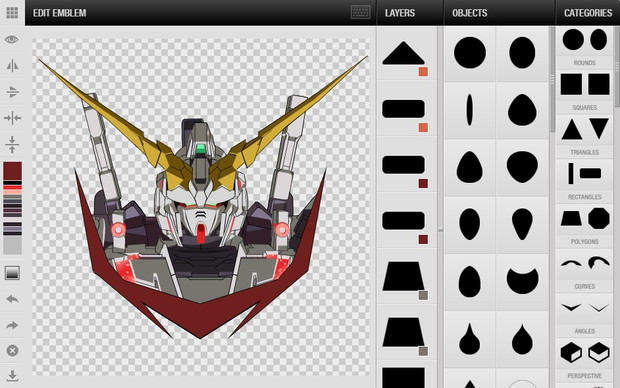Switch to the Layers panel header
The height and width of the screenshot is (388, 620).
(x=400, y=13)
